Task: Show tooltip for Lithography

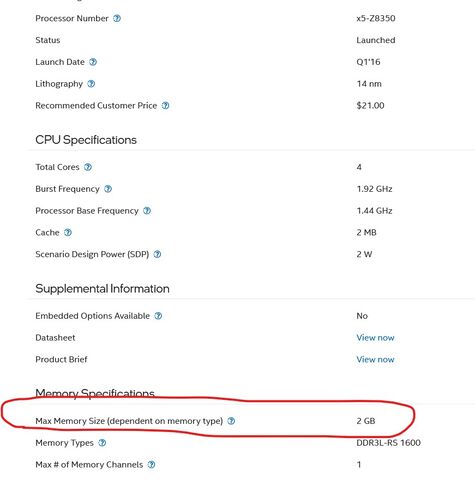Action: tap(91, 84)
